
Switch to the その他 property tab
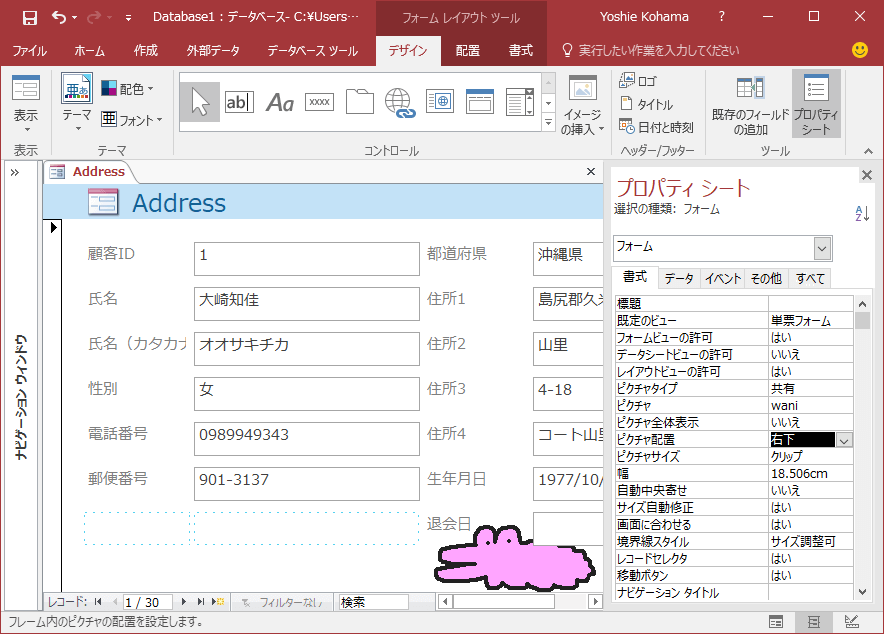(x=766, y=278)
